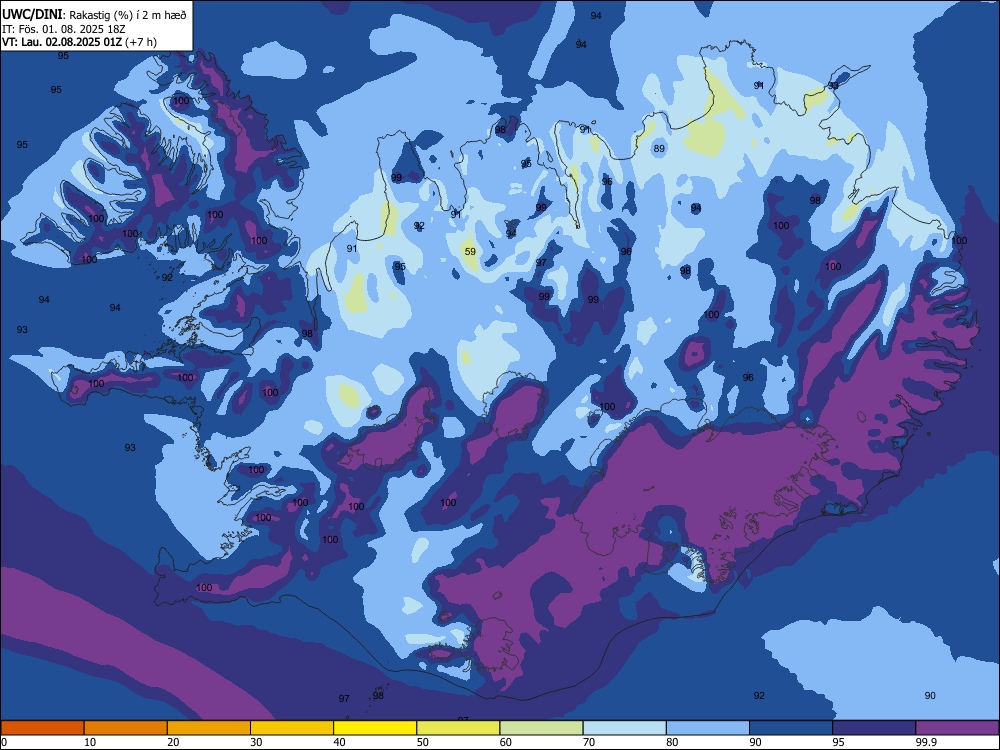Screen dimensions: 1000x750
Task: Click the "10" legend tick label
Action: pos(90,742)
